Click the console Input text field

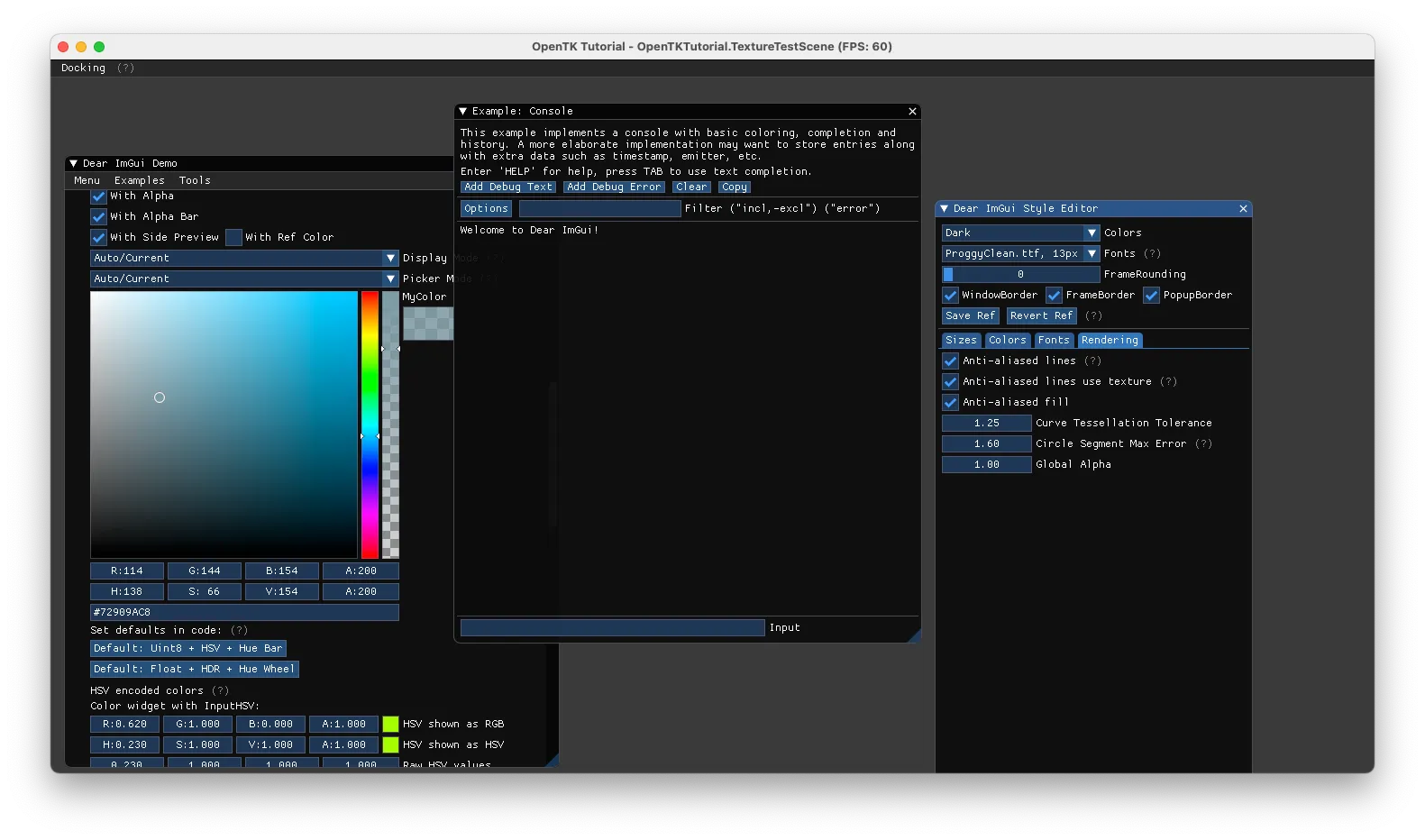click(x=612, y=628)
